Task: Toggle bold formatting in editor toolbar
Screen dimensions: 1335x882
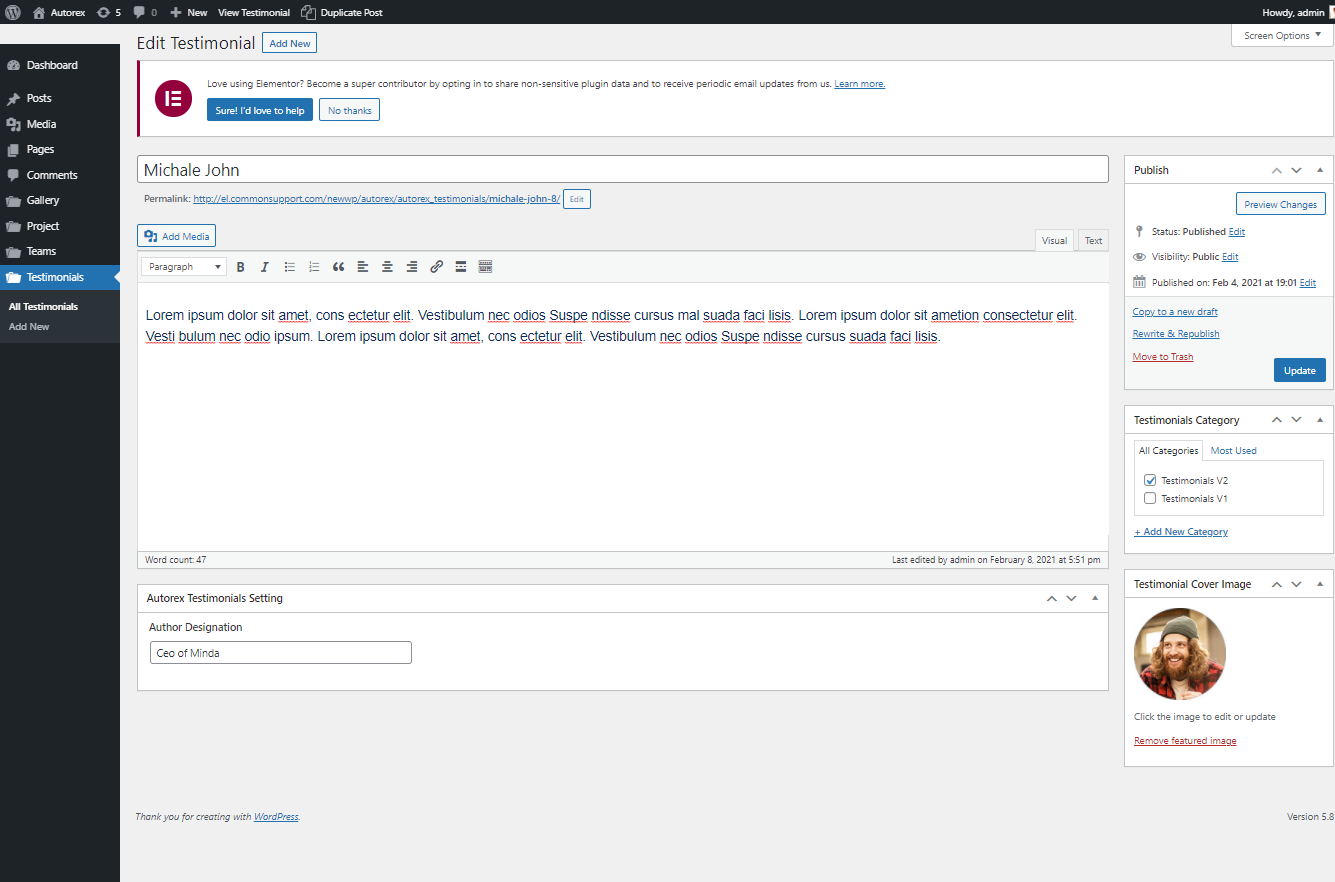Action: pos(240,267)
